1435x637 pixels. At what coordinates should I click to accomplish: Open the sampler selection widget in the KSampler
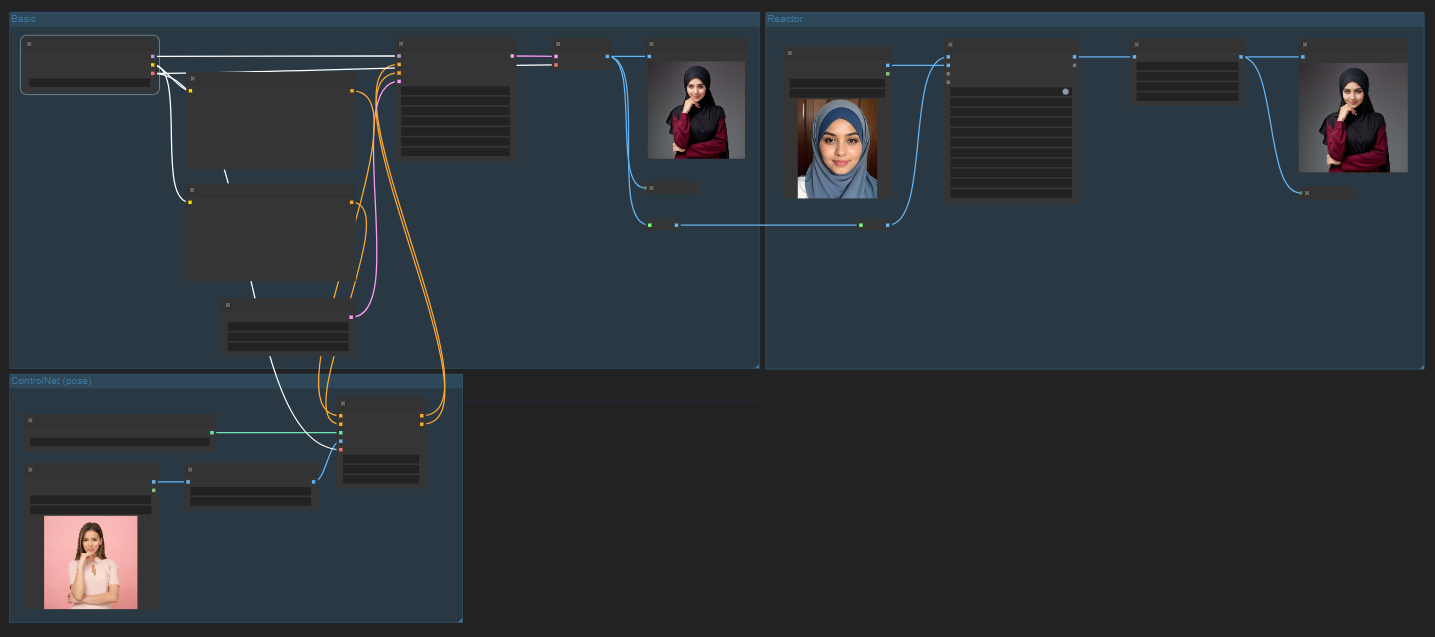coord(455,131)
